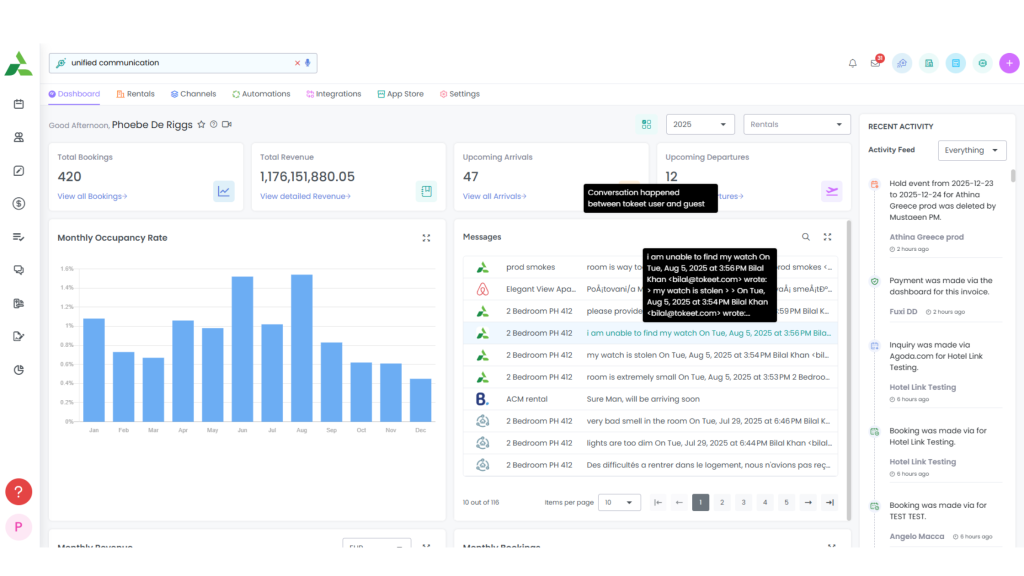Open the guests people icon in sidebar
This screenshot has width=1024, height=576.
(x=18, y=137)
